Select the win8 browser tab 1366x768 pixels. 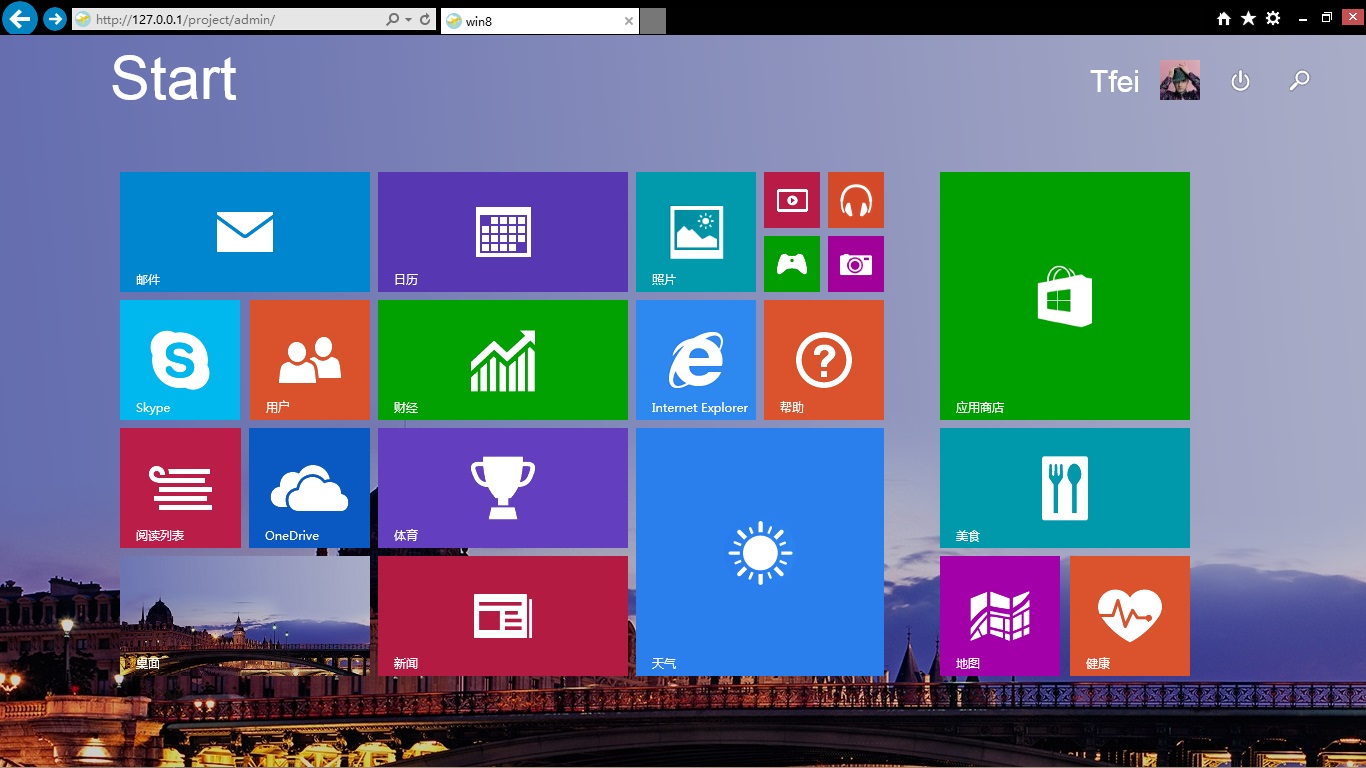(540, 21)
